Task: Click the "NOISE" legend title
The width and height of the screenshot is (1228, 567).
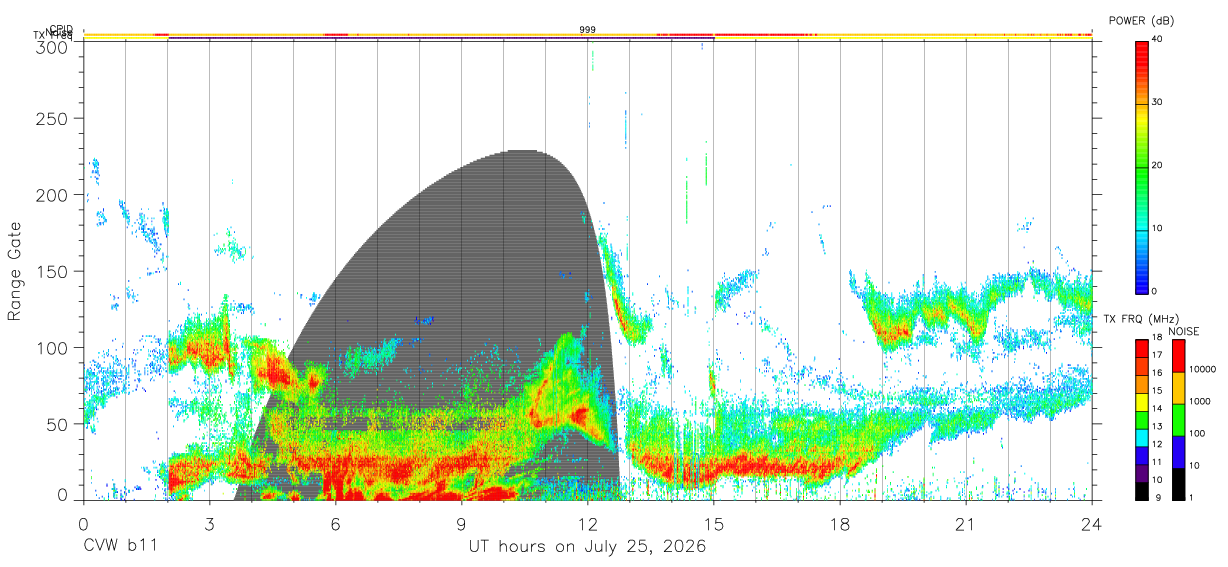Action: coord(1182,330)
